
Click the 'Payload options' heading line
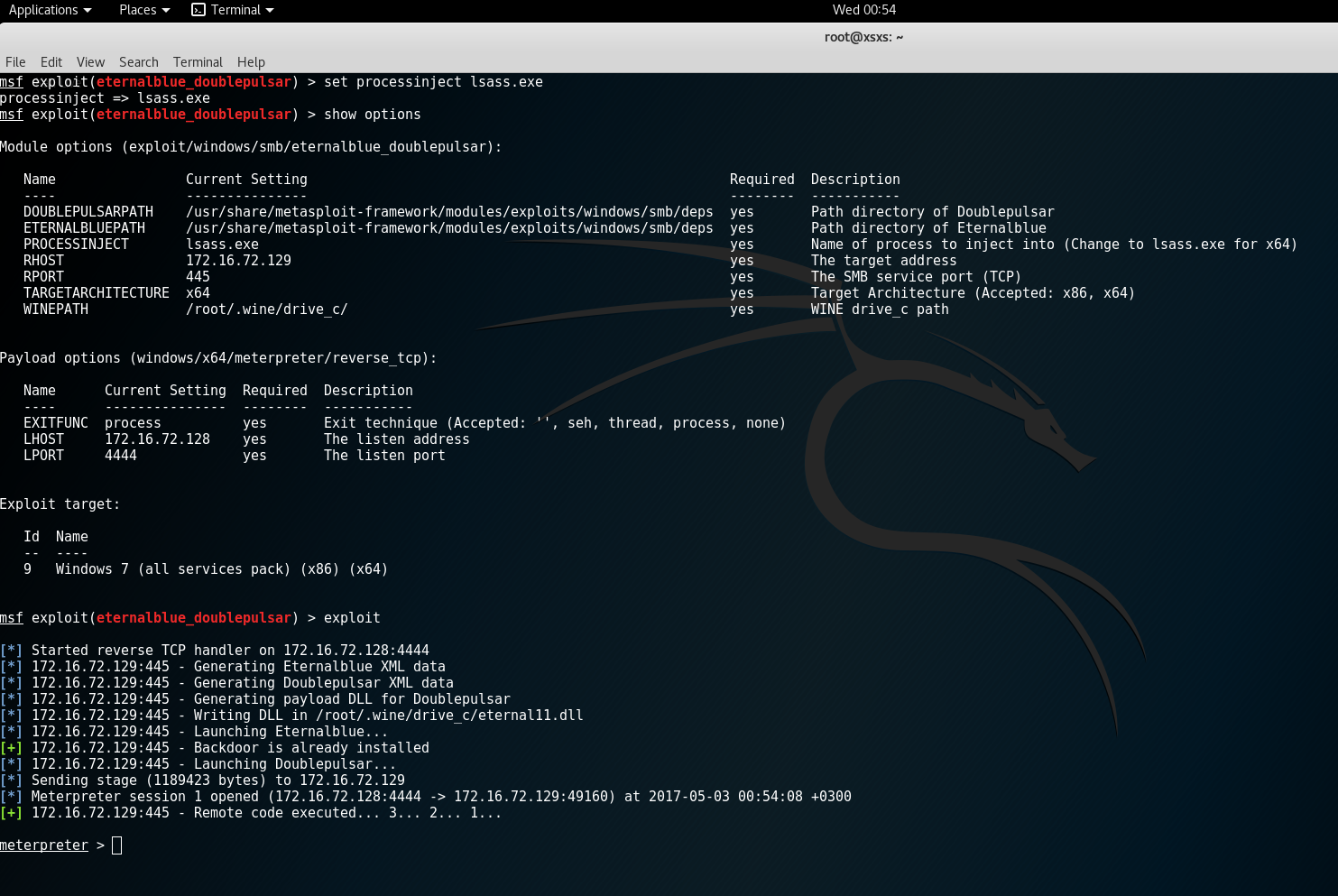[218, 358]
